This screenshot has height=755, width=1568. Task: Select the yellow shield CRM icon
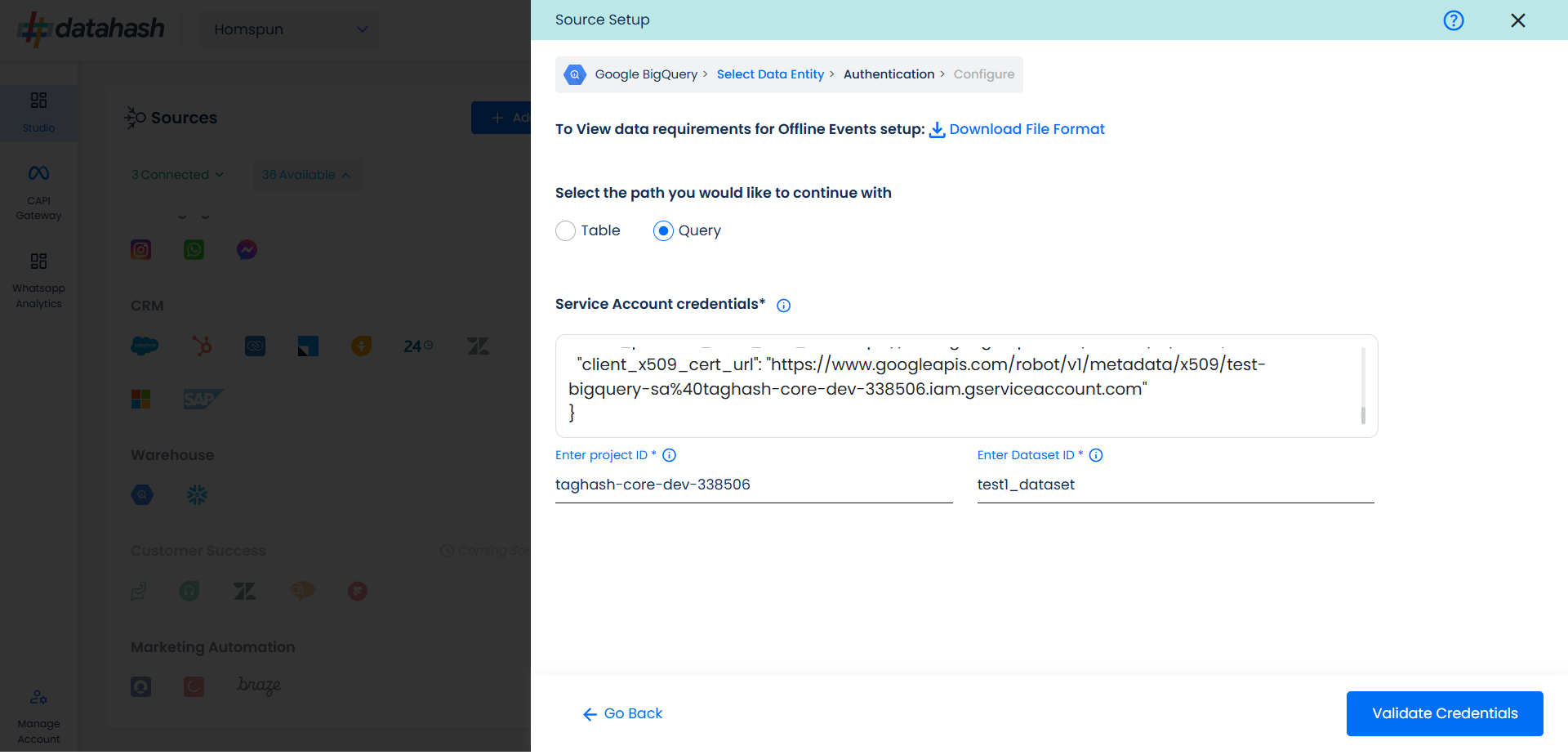(x=361, y=346)
